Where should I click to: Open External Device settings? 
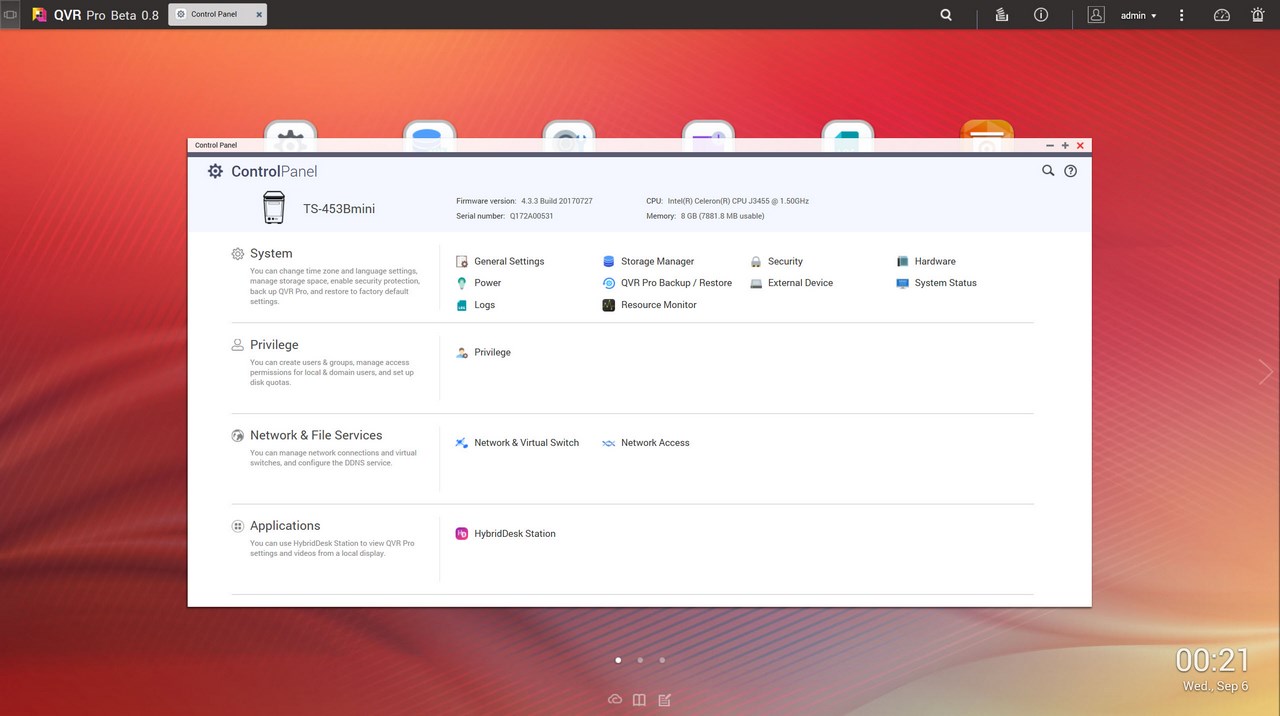click(x=791, y=283)
